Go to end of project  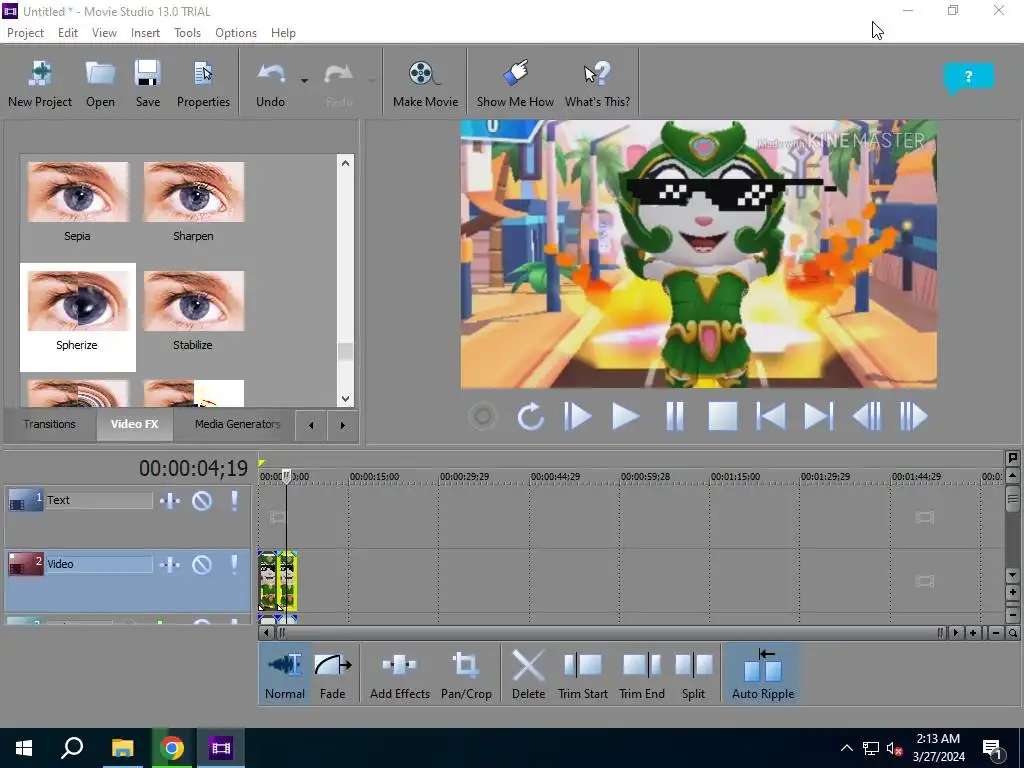[x=818, y=417]
